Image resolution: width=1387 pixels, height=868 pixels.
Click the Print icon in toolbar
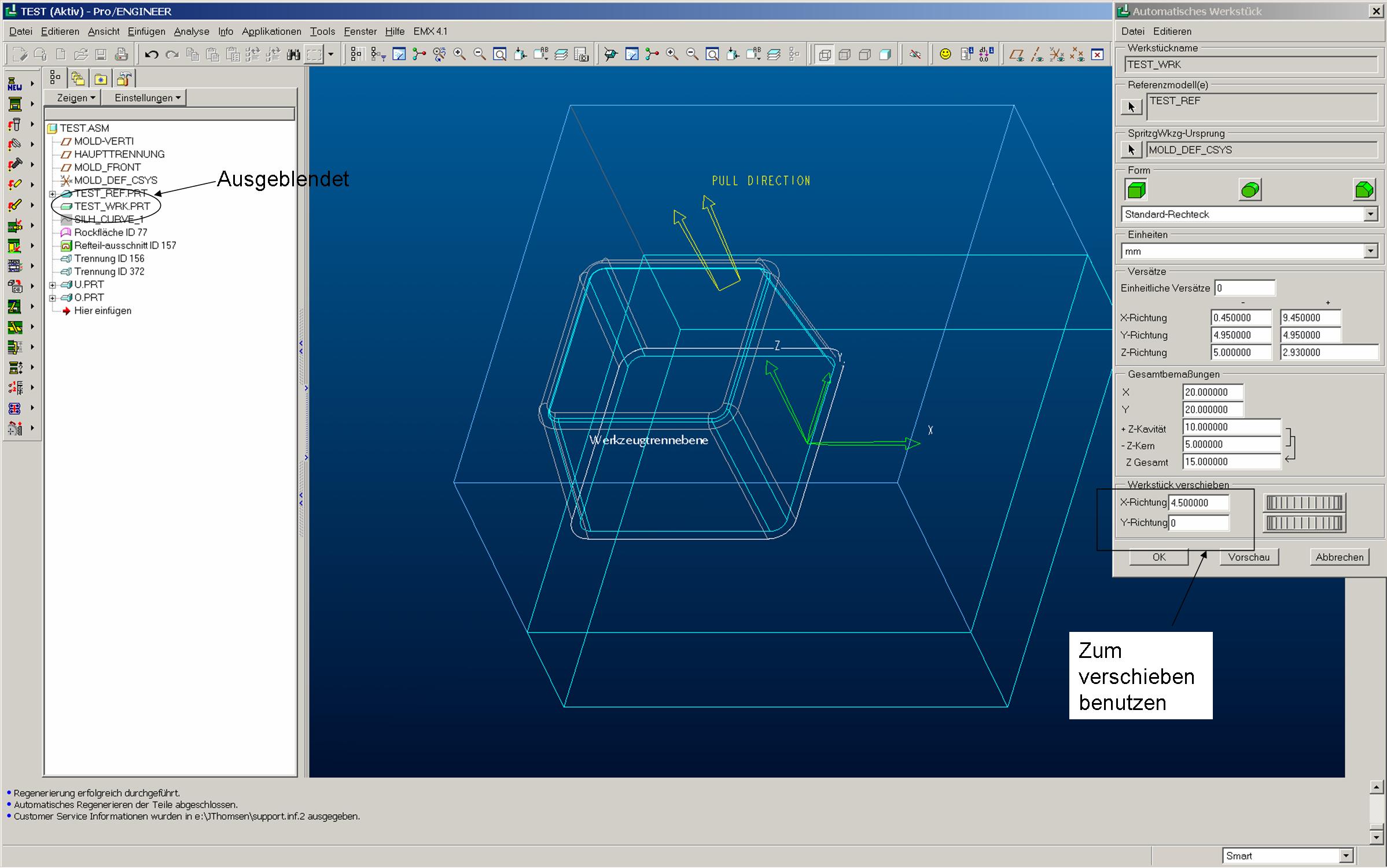[121, 54]
